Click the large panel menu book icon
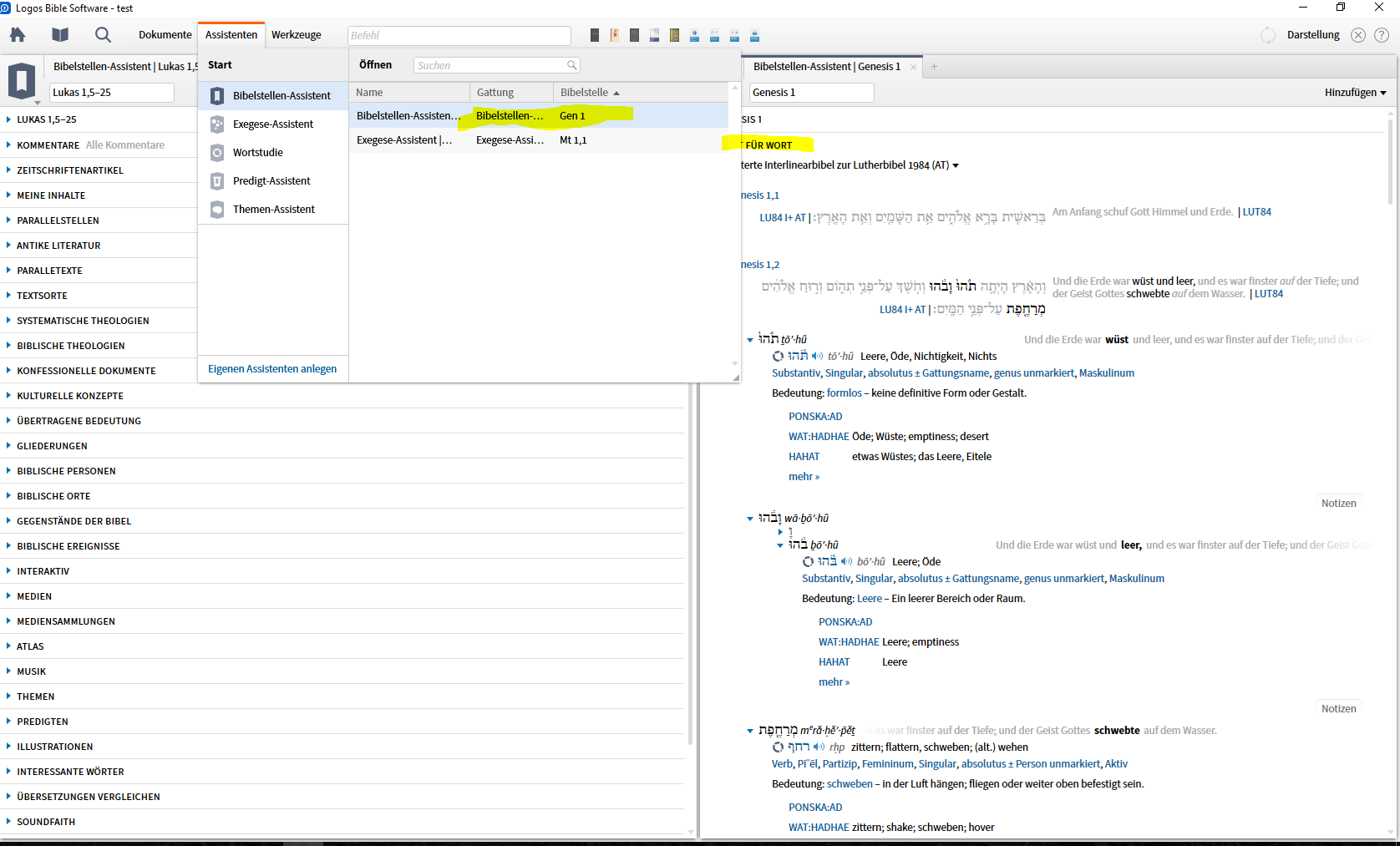The width and height of the screenshot is (1400, 846). 22,82
